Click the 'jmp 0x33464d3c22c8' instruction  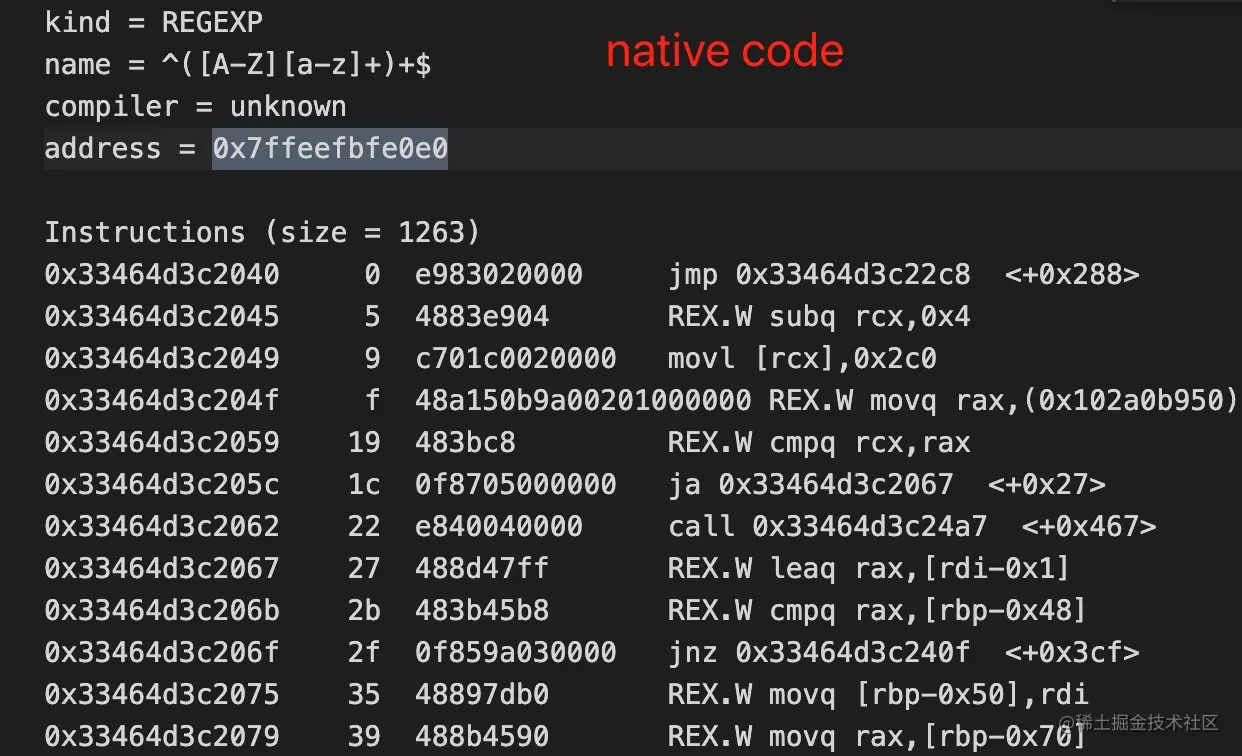818,275
